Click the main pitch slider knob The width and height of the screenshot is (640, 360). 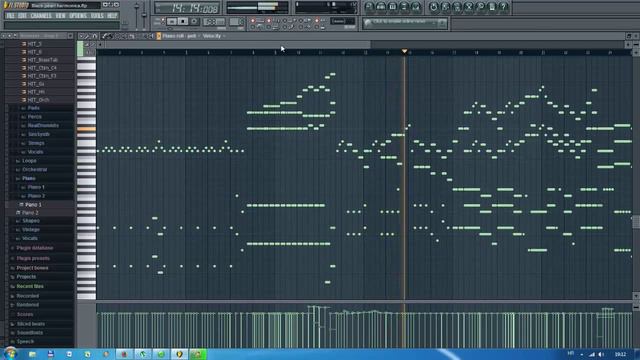pyautogui.click(x=144, y=15)
